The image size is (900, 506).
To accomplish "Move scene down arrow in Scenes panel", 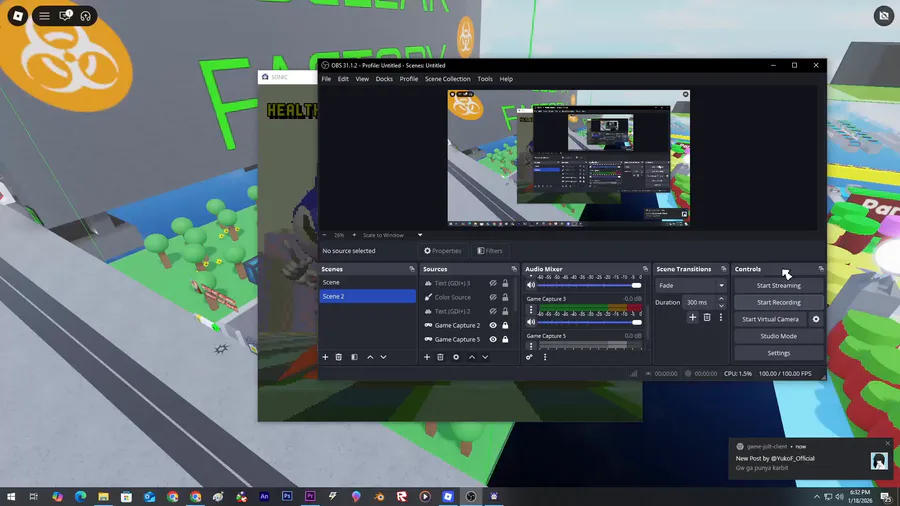I will coord(383,357).
